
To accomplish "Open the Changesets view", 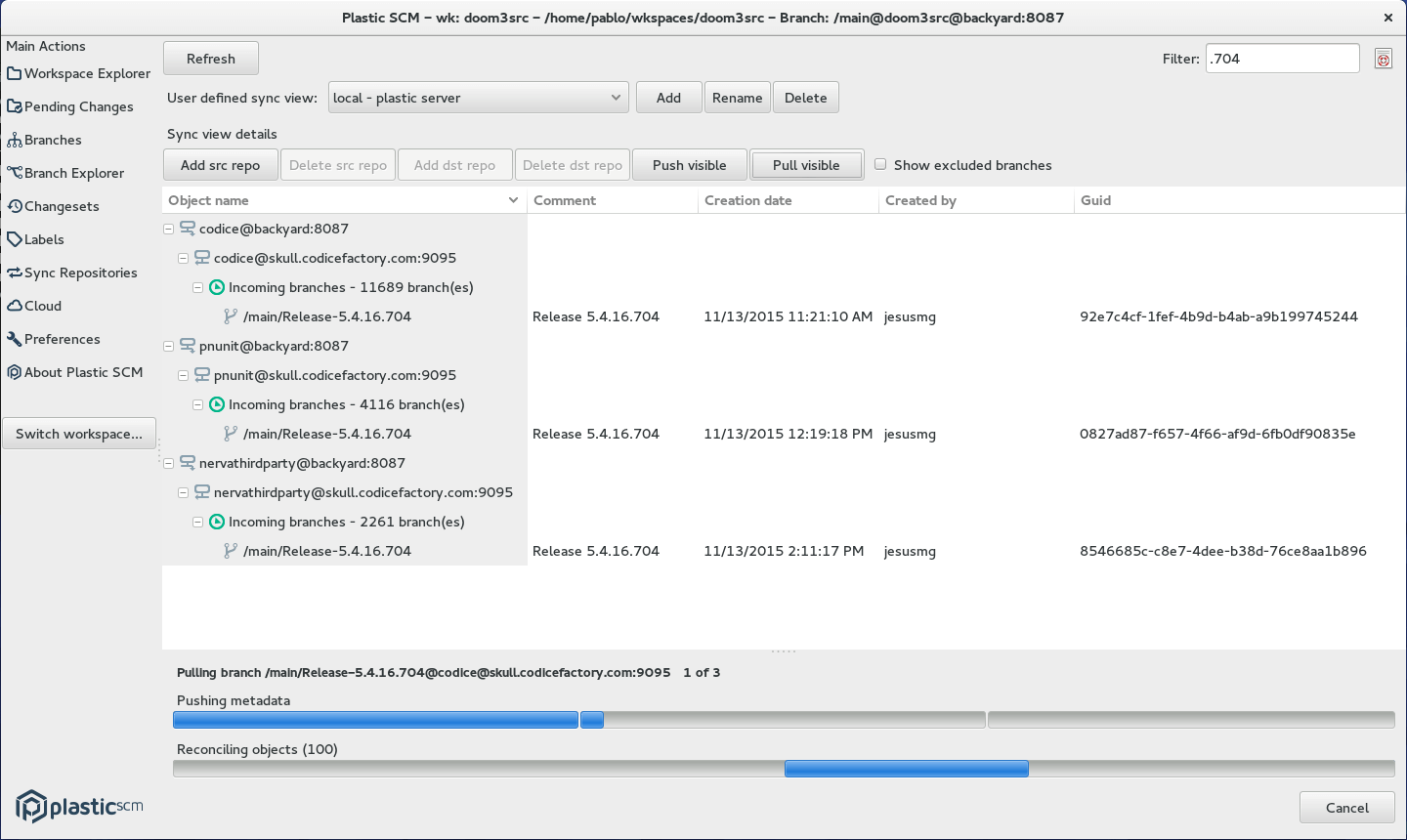I will point(53,206).
